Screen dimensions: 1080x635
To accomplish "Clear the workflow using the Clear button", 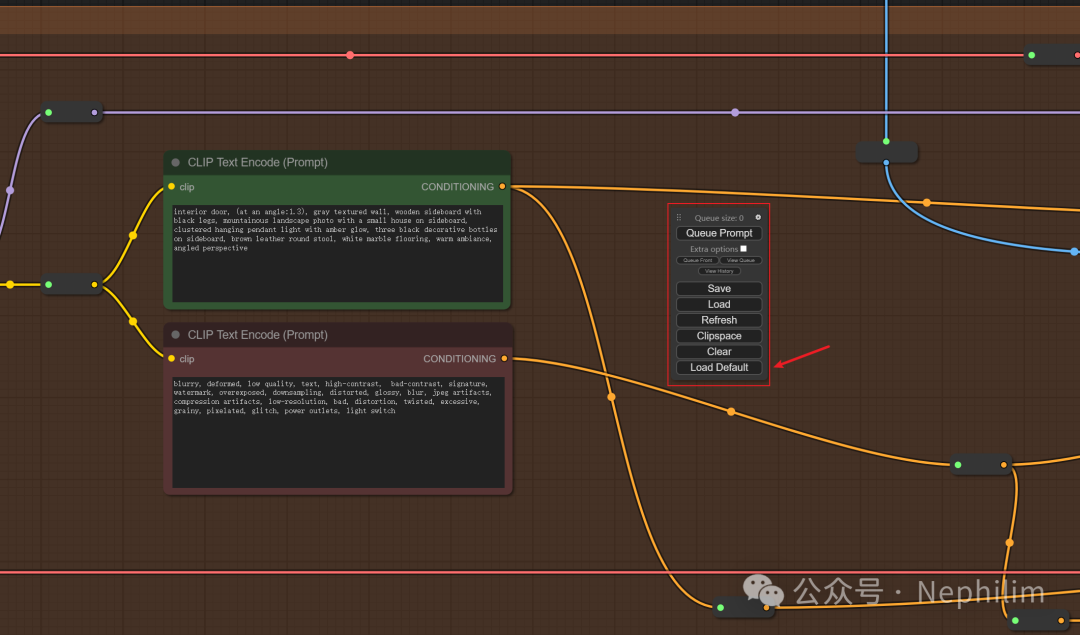I will 718,352.
